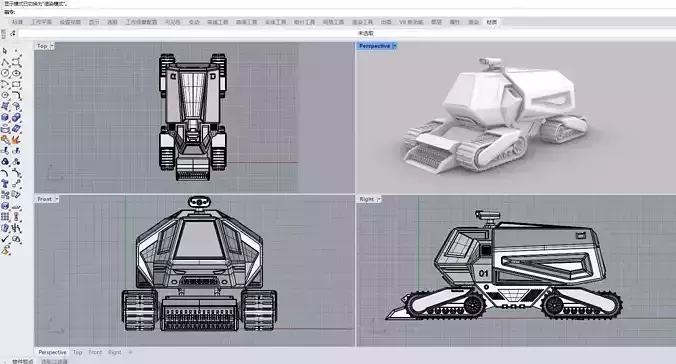Image resolution: width=676 pixels, height=364 pixels.
Task: Click the two-cylinder solid tools icon
Action: tap(16, 117)
